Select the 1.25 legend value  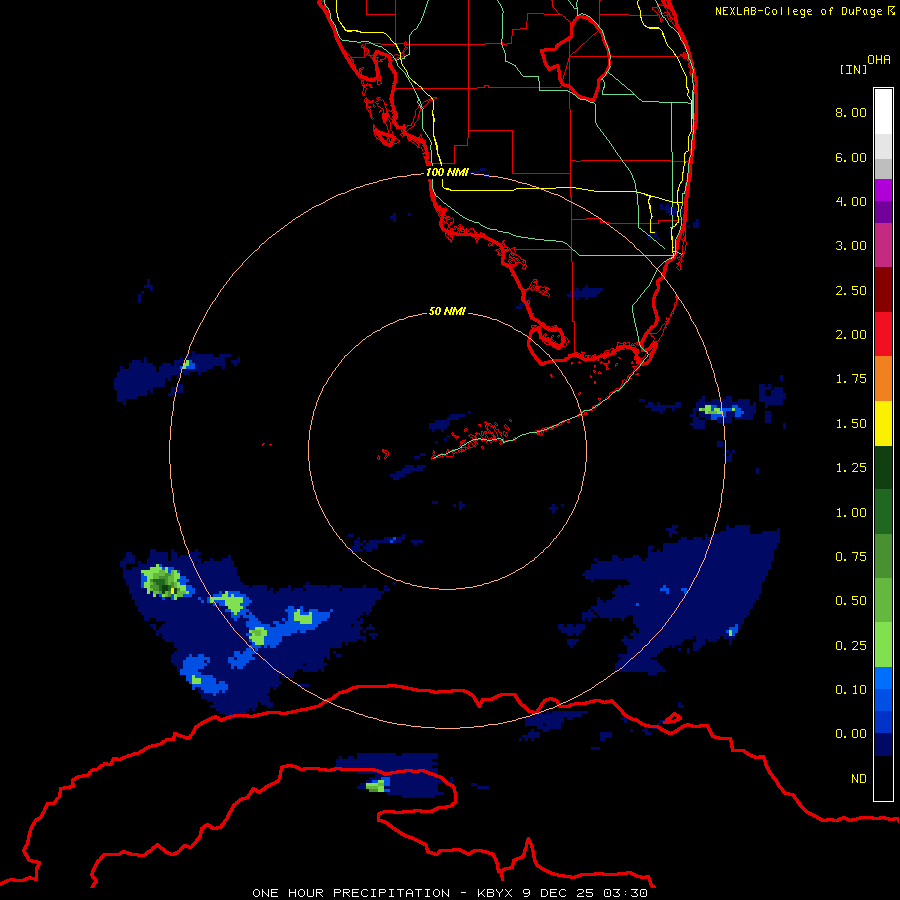[x=851, y=468]
